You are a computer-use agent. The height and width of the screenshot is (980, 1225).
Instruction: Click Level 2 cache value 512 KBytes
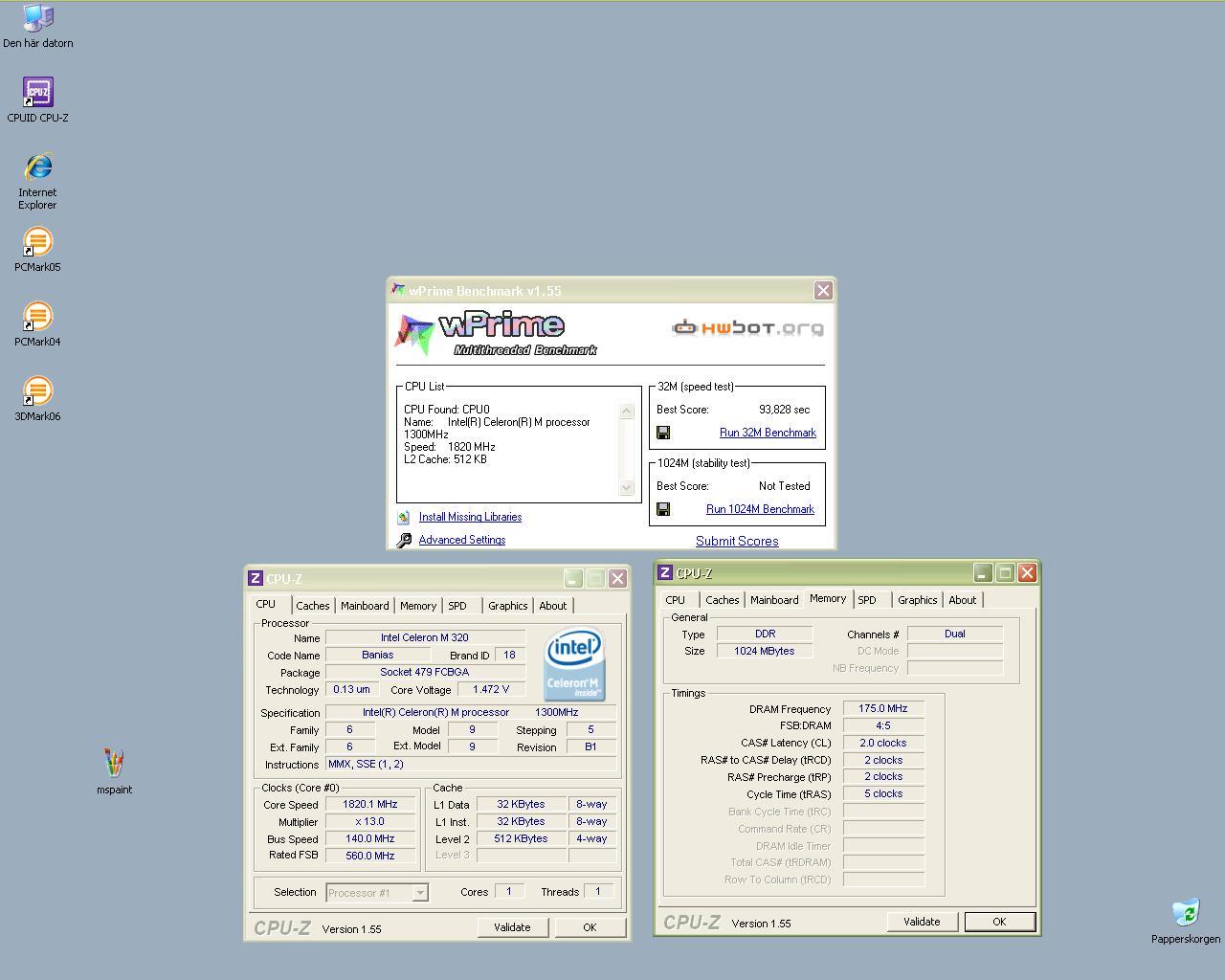coord(521,838)
